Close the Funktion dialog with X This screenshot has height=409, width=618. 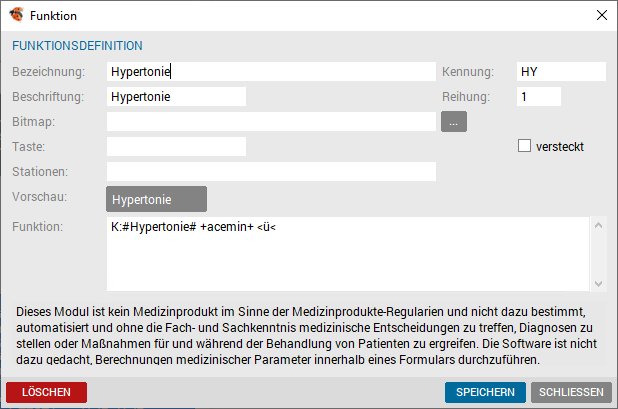pos(601,15)
